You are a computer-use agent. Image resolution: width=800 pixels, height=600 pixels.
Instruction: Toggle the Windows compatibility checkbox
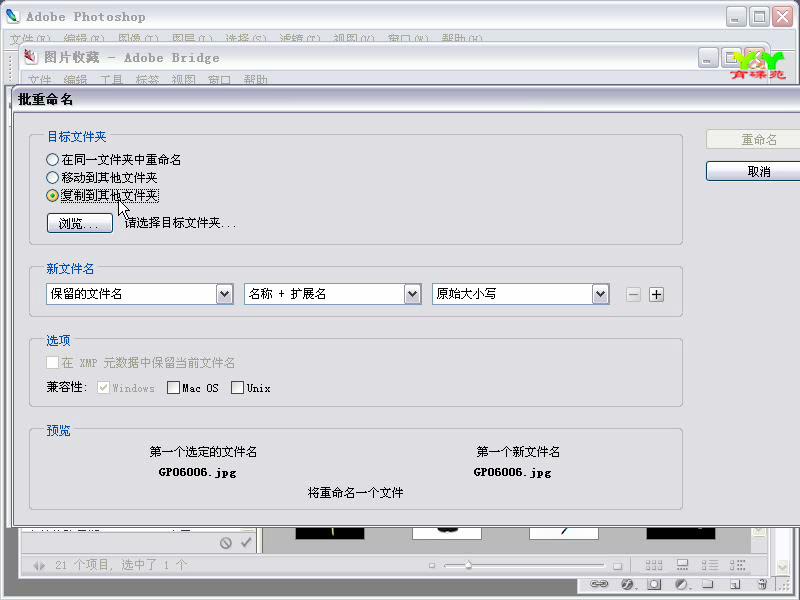104,388
